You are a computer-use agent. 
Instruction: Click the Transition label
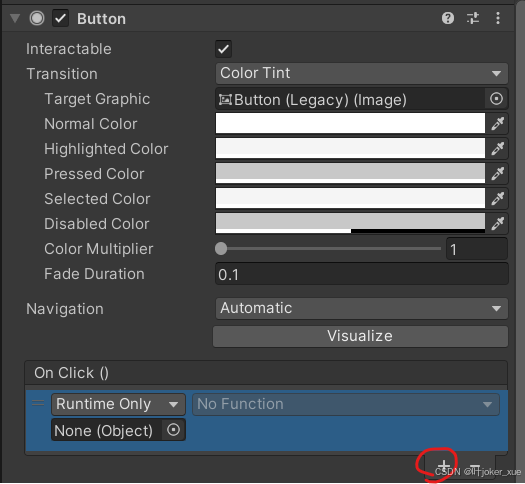62,74
